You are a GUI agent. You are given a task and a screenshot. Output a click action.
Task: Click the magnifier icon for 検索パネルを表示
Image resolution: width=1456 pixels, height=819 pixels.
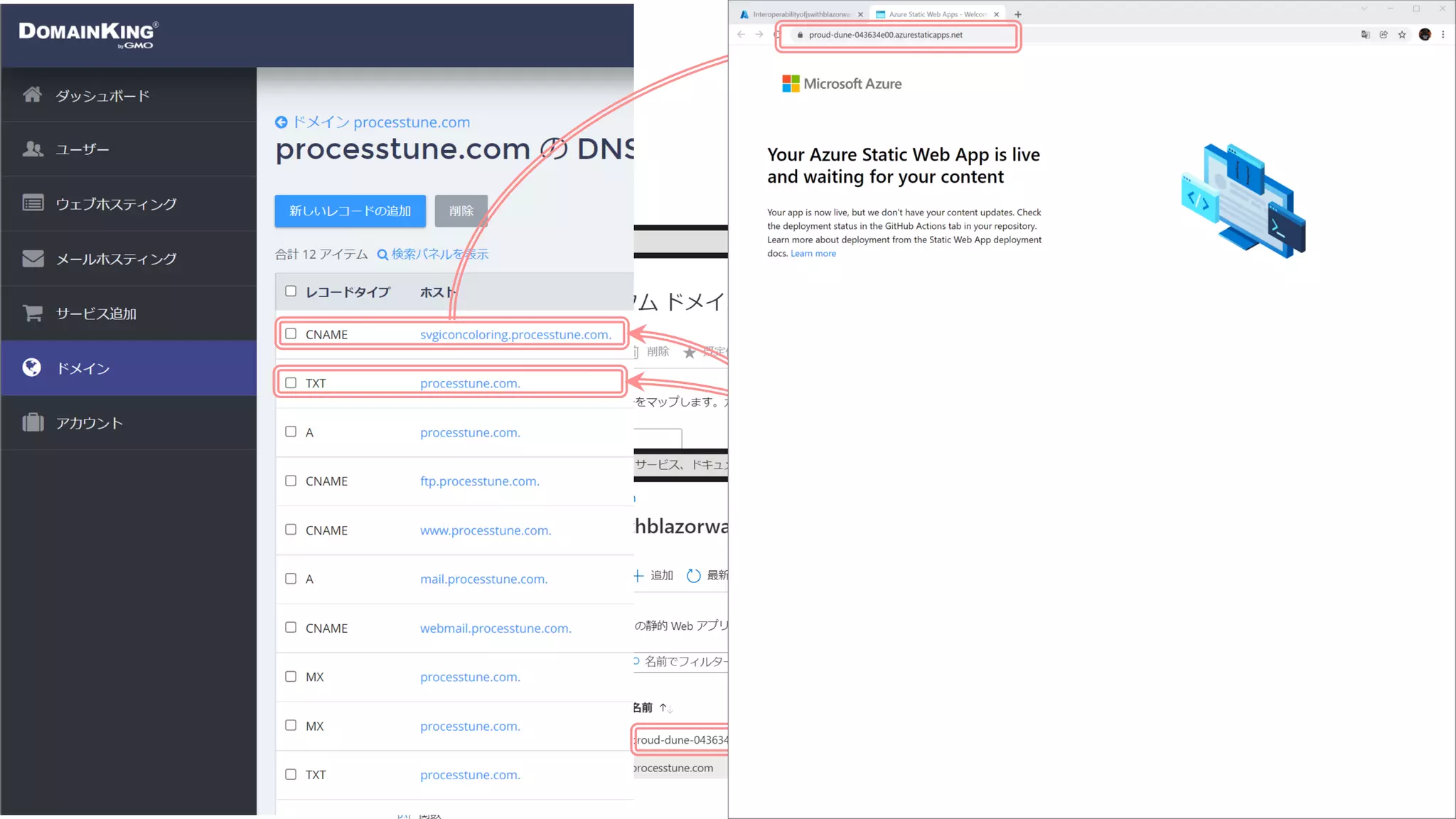coord(382,255)
